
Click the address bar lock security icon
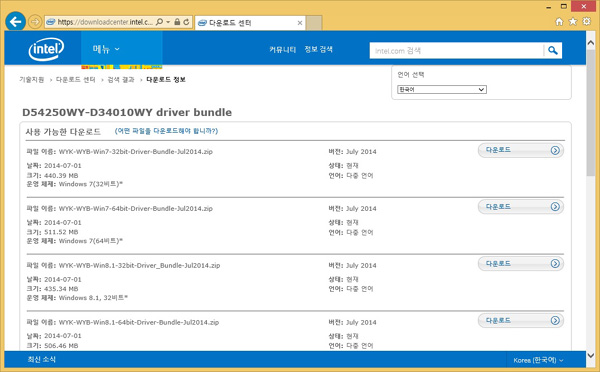177,22
